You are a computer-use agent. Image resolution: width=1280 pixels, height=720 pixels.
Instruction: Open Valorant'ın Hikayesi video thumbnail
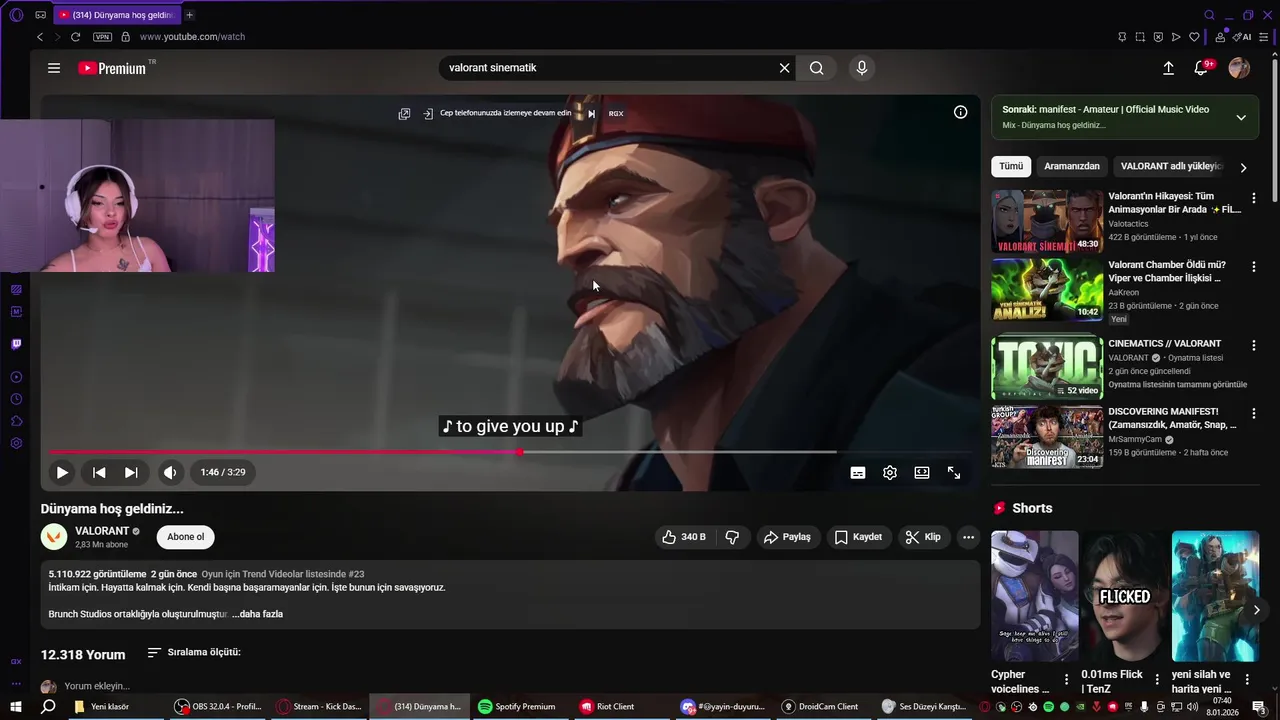pyautogui.click(x=1047, y=221)
